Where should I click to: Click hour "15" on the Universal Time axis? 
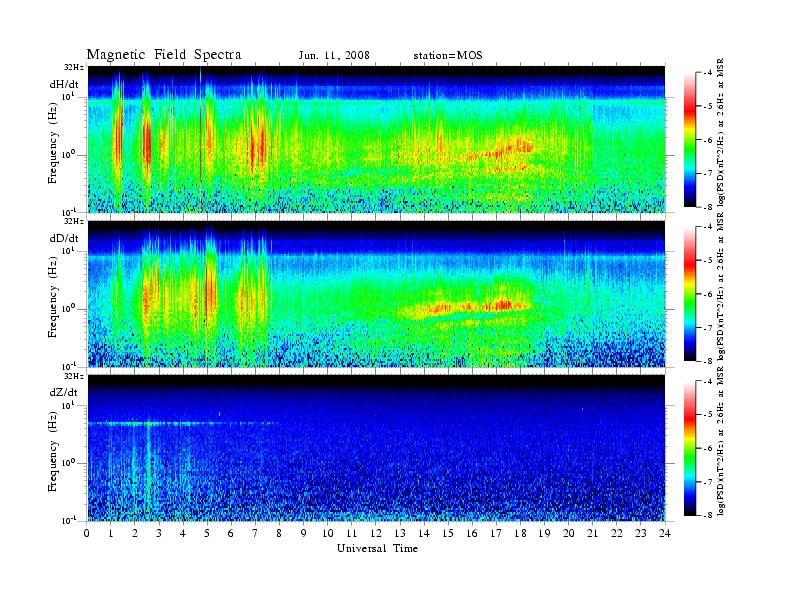click(448, 533)
